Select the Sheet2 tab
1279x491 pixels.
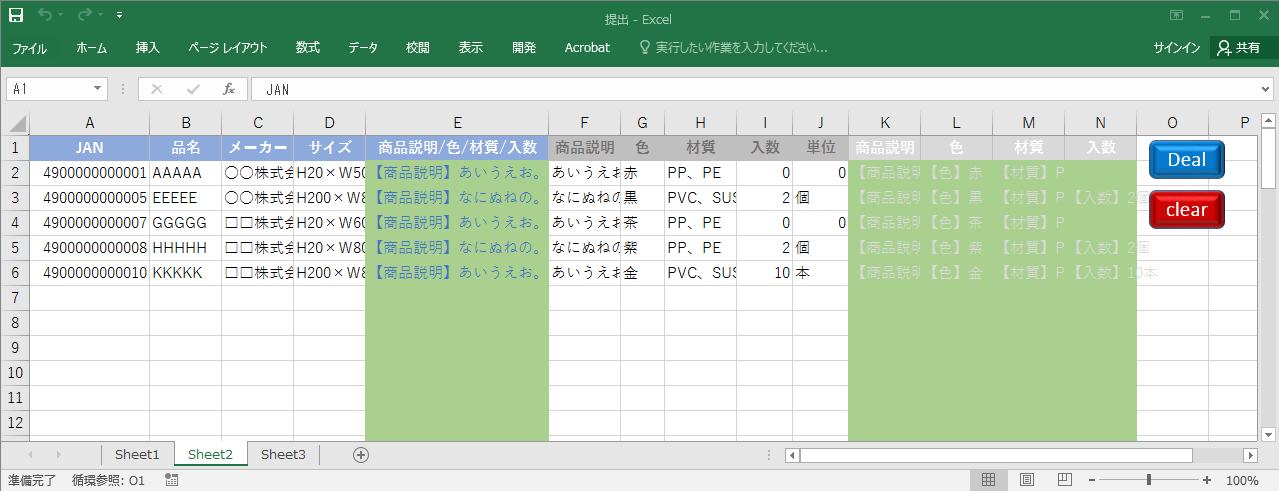click(211, 454)
